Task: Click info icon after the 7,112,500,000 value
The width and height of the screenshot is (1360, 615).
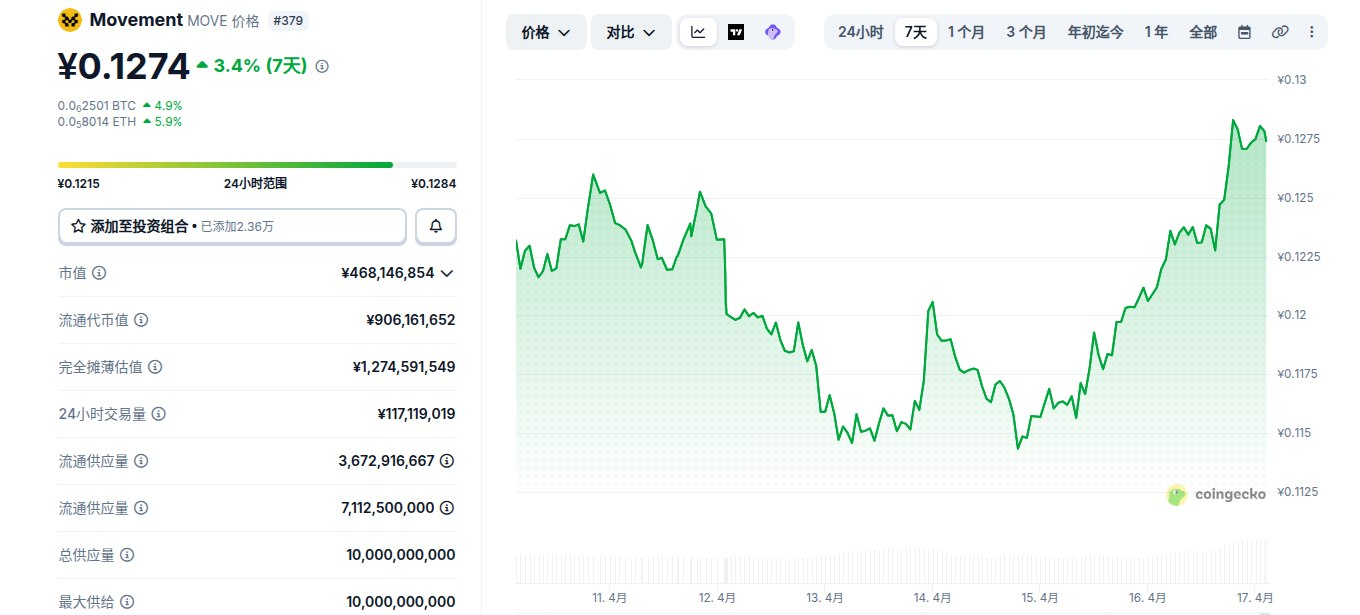Action: [x=447, y=508]
